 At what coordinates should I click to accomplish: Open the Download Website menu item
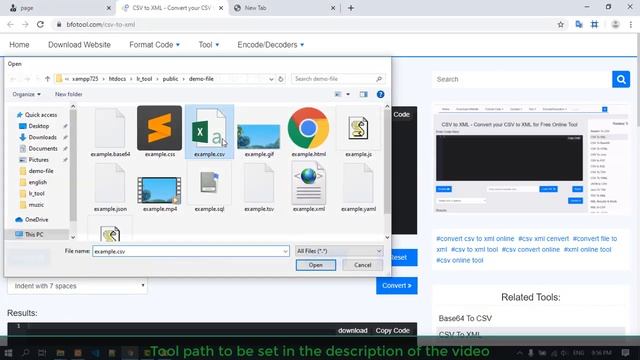click(79, 45)
